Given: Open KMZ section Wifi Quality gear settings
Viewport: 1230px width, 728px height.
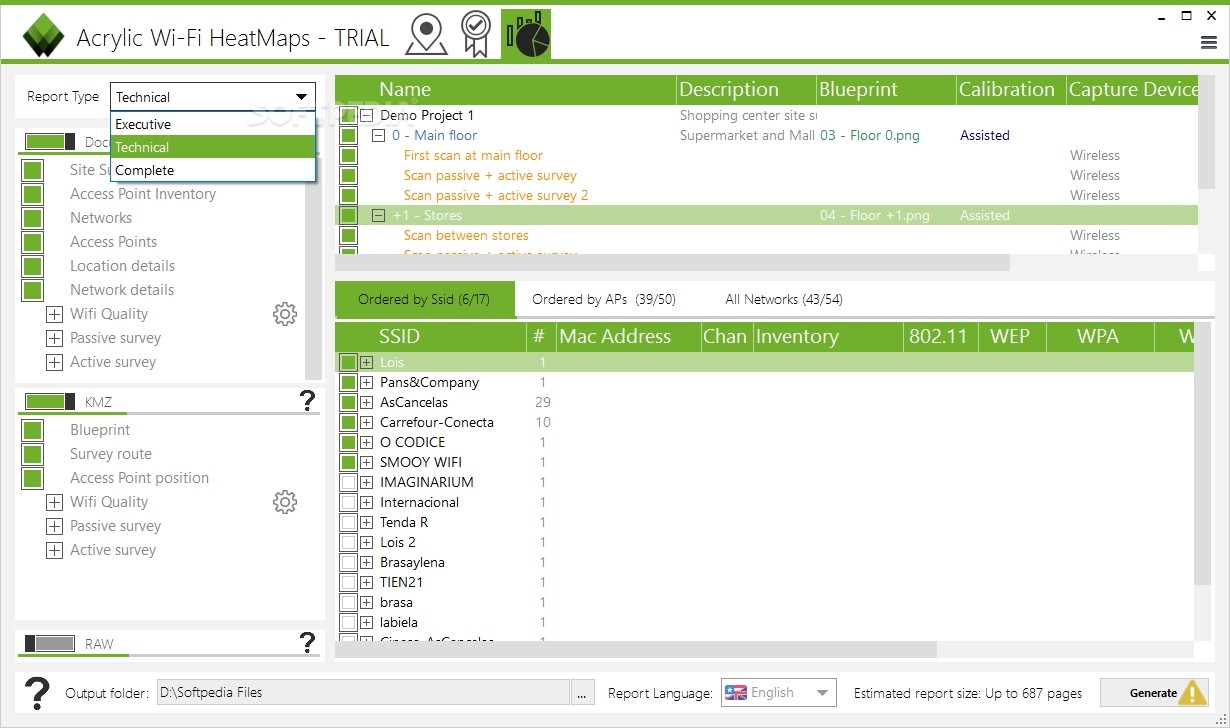Looking at the screenshot, I should pyautogui.click(x=285, y=502).
